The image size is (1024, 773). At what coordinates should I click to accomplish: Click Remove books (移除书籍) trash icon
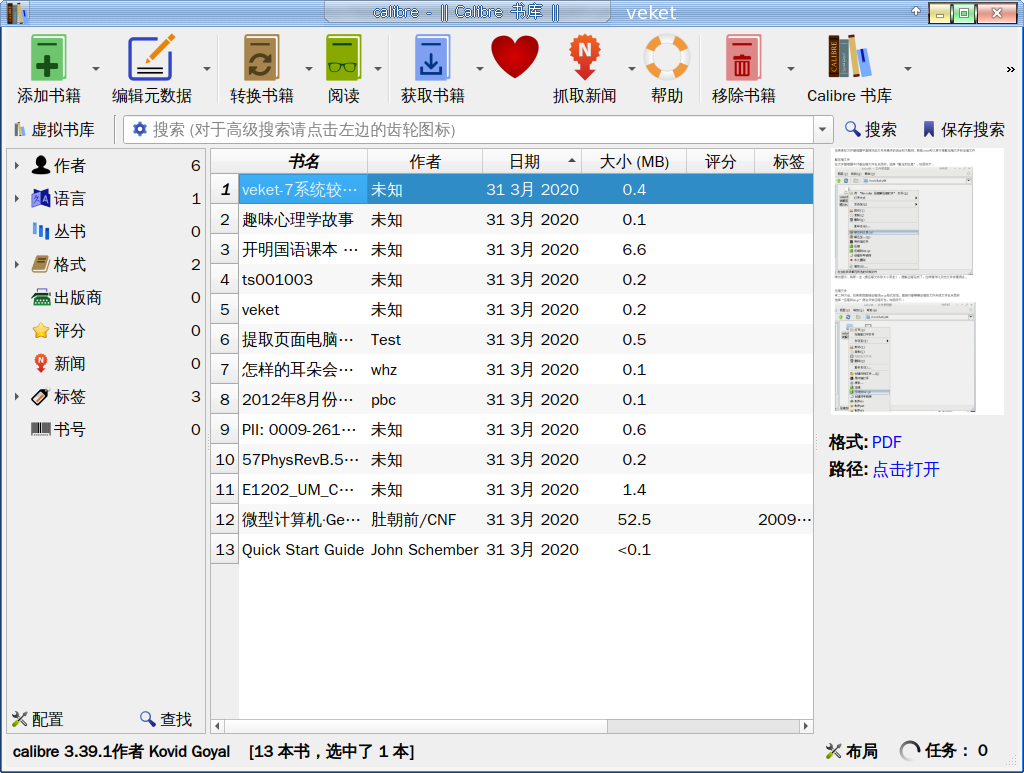coord(743,59)
